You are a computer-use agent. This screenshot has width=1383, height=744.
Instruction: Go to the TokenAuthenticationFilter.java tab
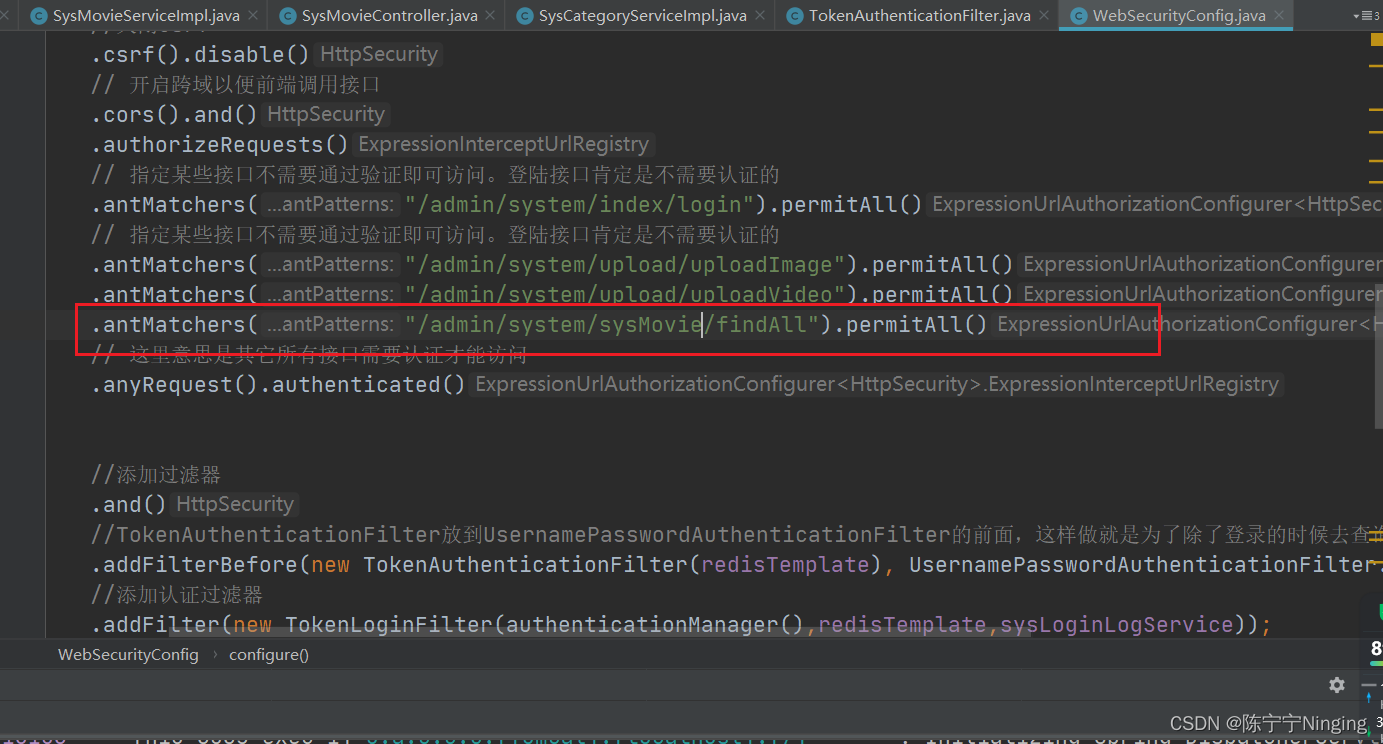(919, 16)
